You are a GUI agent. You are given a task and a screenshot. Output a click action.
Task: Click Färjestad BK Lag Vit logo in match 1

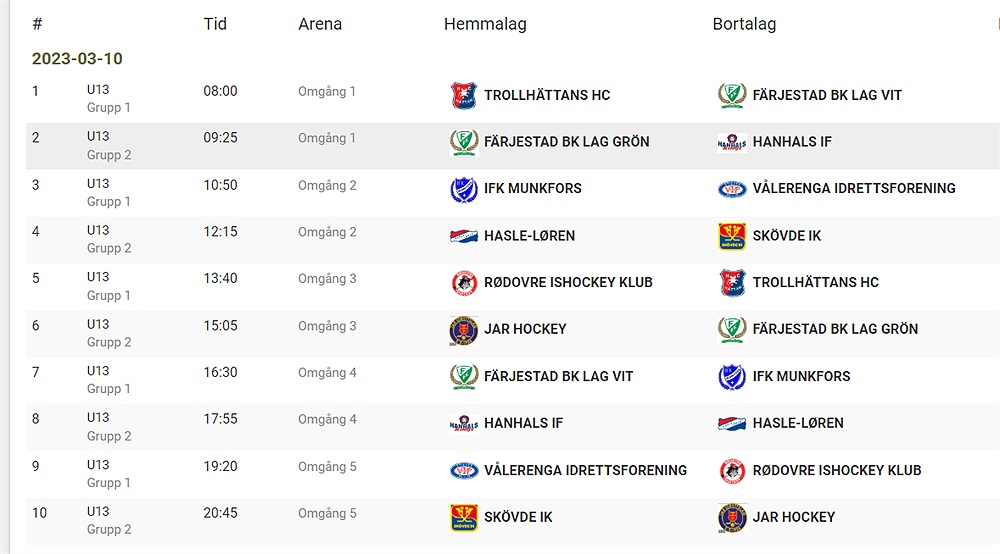[732, 96]
